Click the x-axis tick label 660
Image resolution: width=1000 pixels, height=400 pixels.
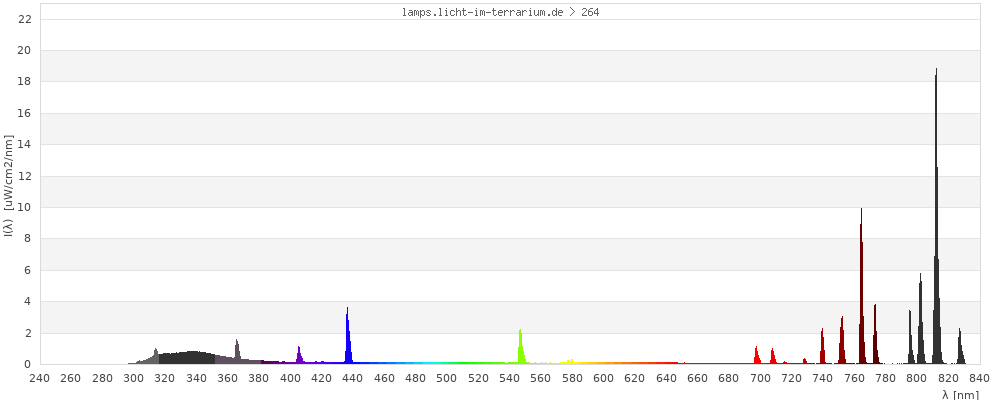[697, 378]
